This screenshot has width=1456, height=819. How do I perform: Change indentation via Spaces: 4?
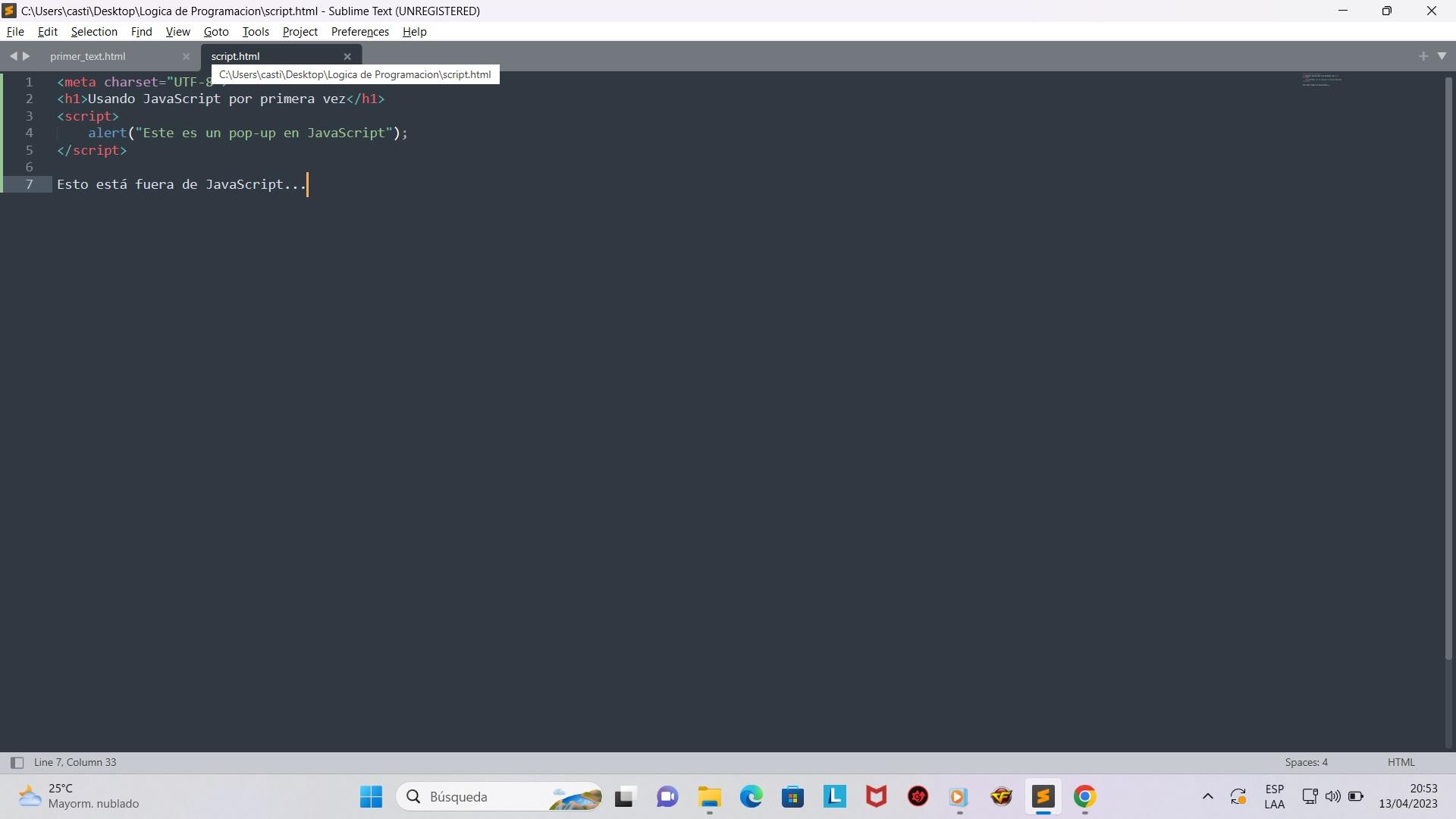click(1306, 762)
